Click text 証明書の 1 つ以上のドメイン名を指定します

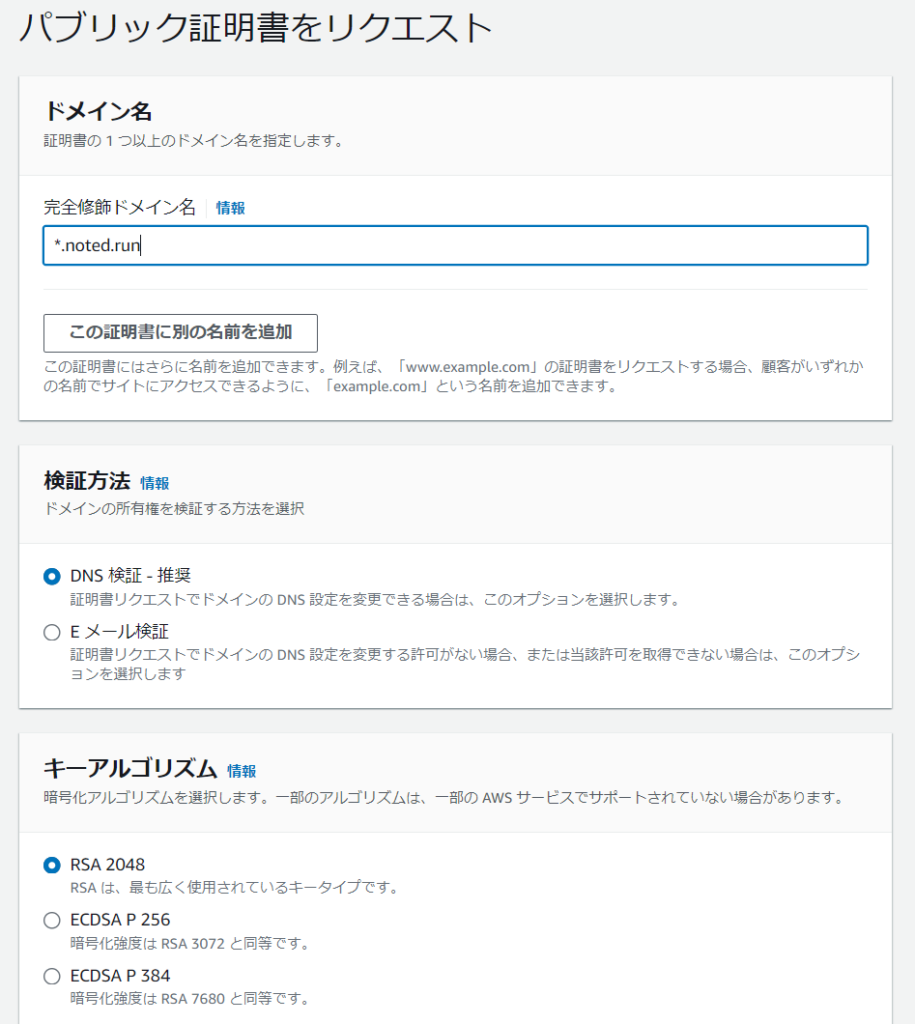(194, 140)
